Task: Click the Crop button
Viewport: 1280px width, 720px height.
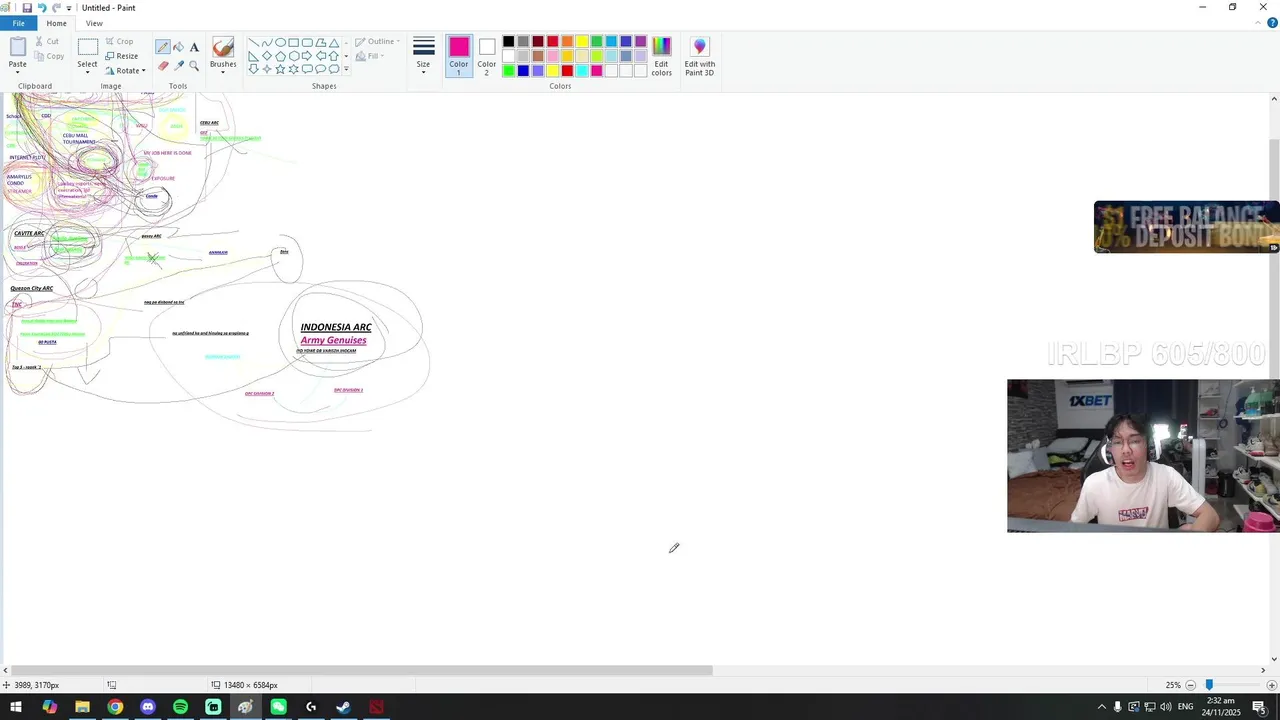Action: (x=119, y=42)
